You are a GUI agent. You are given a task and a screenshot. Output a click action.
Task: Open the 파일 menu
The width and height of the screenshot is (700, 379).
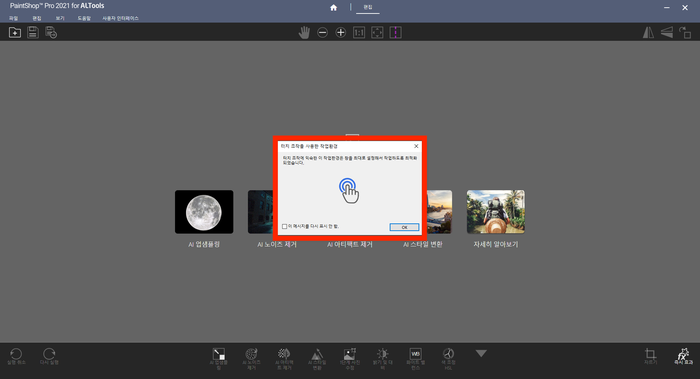pyautogui.click(x=13, y=18)
